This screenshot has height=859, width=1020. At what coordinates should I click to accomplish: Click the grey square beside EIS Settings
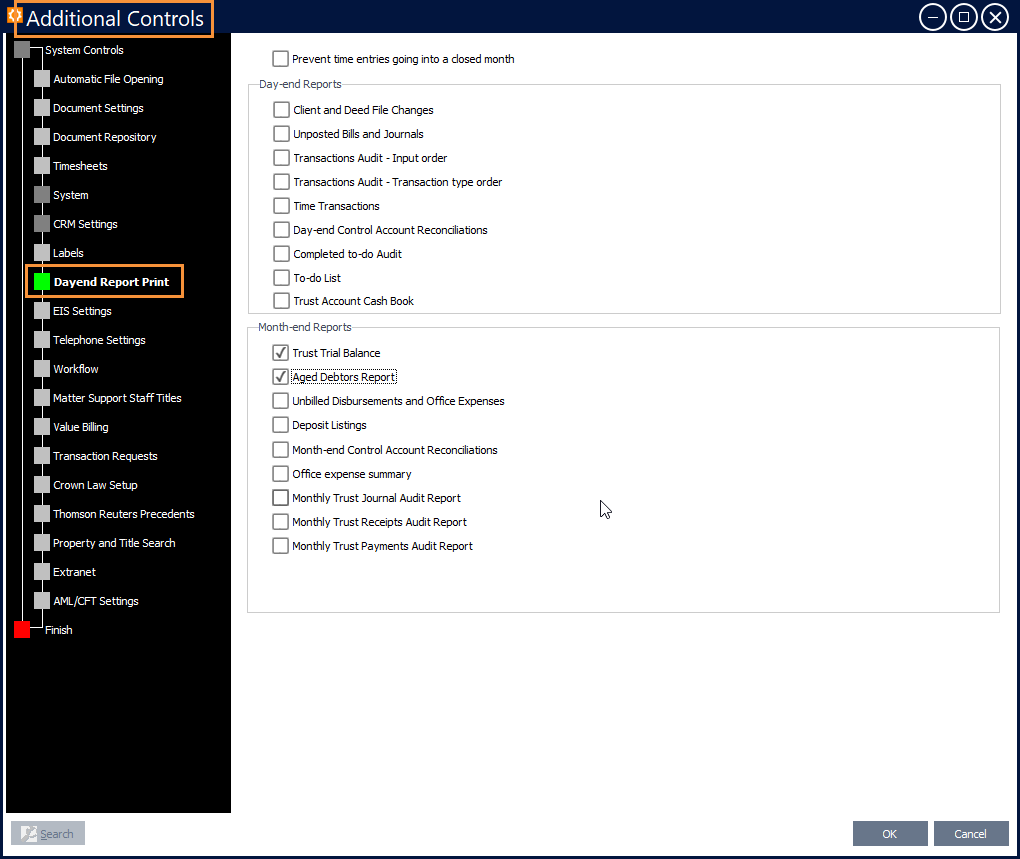[42, 311]
